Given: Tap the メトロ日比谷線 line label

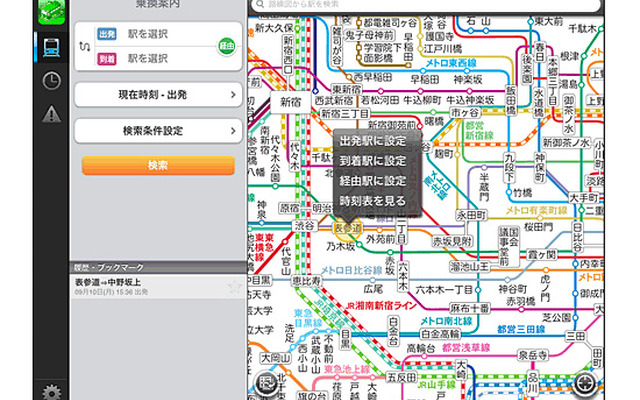Looking at the screenshot, I should pyautogui.click(x=351, y=271).
